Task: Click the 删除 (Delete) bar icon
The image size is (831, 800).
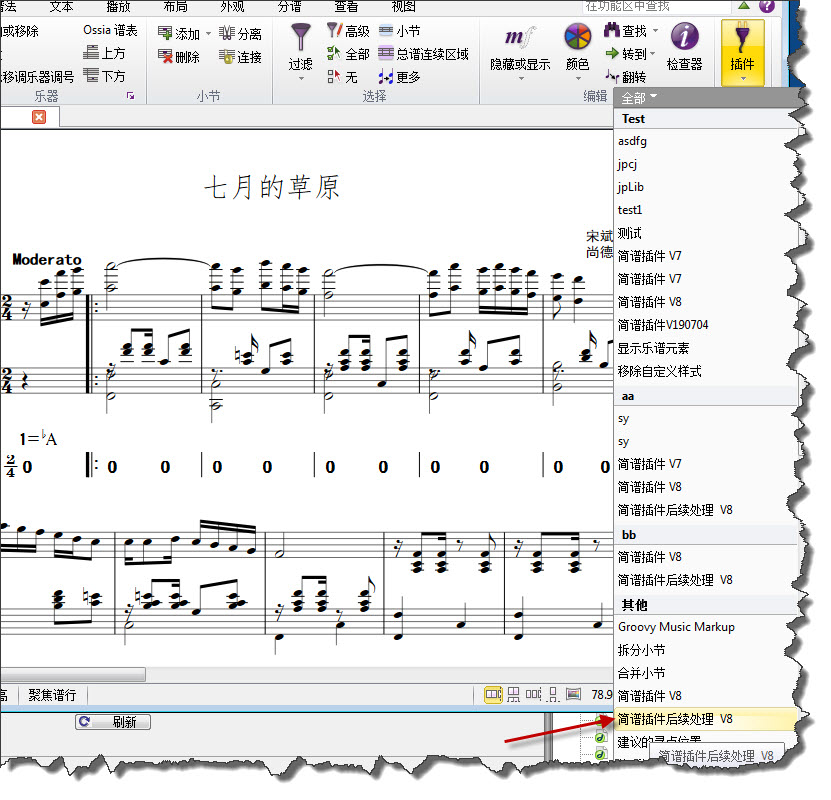Action: [167, 57]
